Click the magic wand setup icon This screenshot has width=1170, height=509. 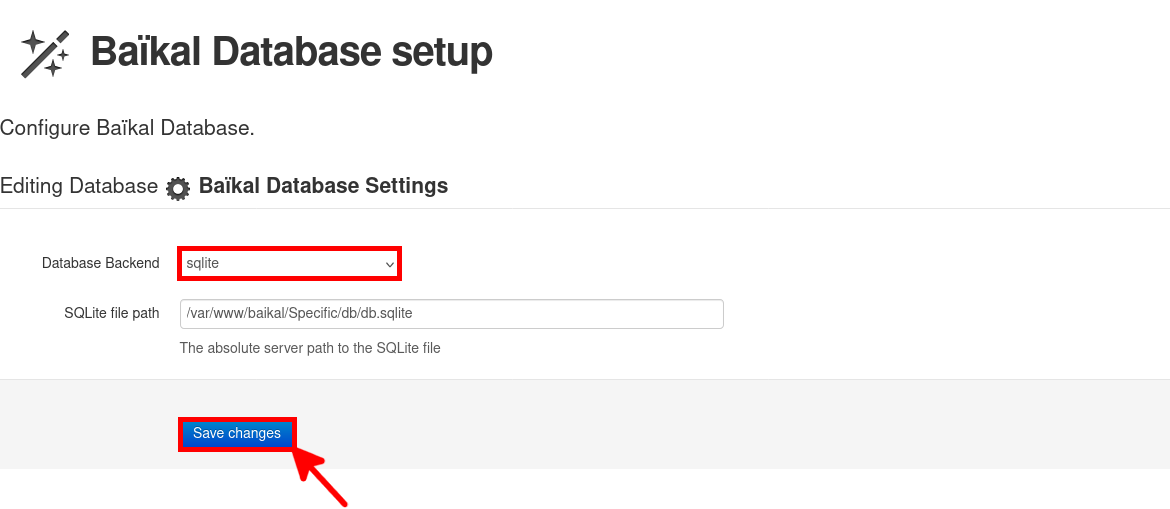click(x=45, y=53)
